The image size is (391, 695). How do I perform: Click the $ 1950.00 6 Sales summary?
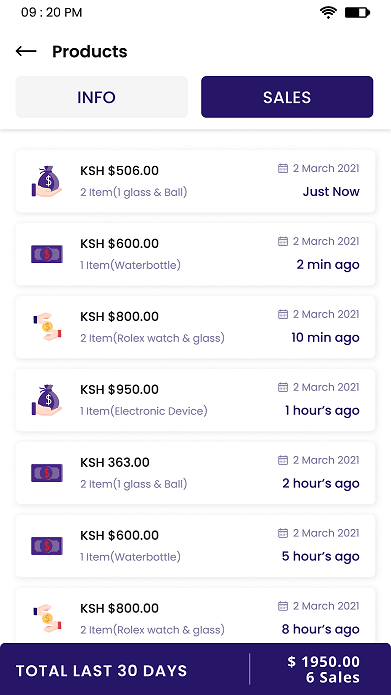click(x=324, y=669)
